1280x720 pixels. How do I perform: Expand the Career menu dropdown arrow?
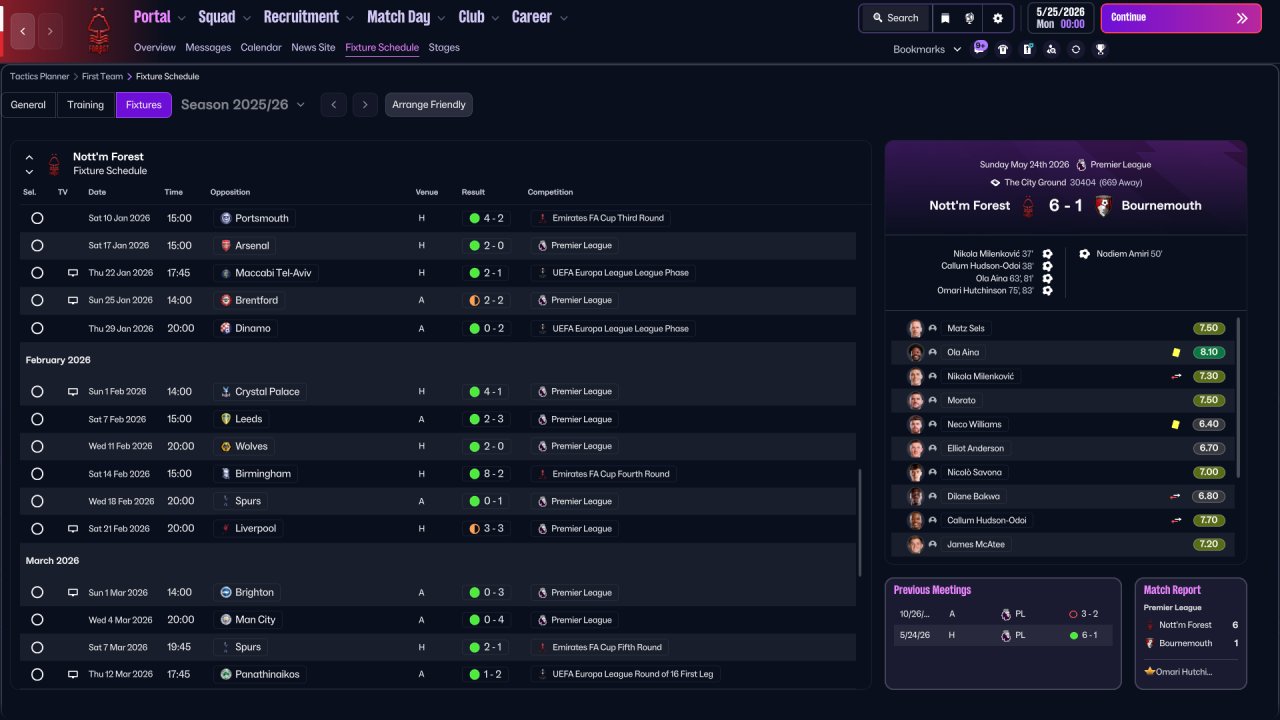pyautogui.click(x=563, y=18)
